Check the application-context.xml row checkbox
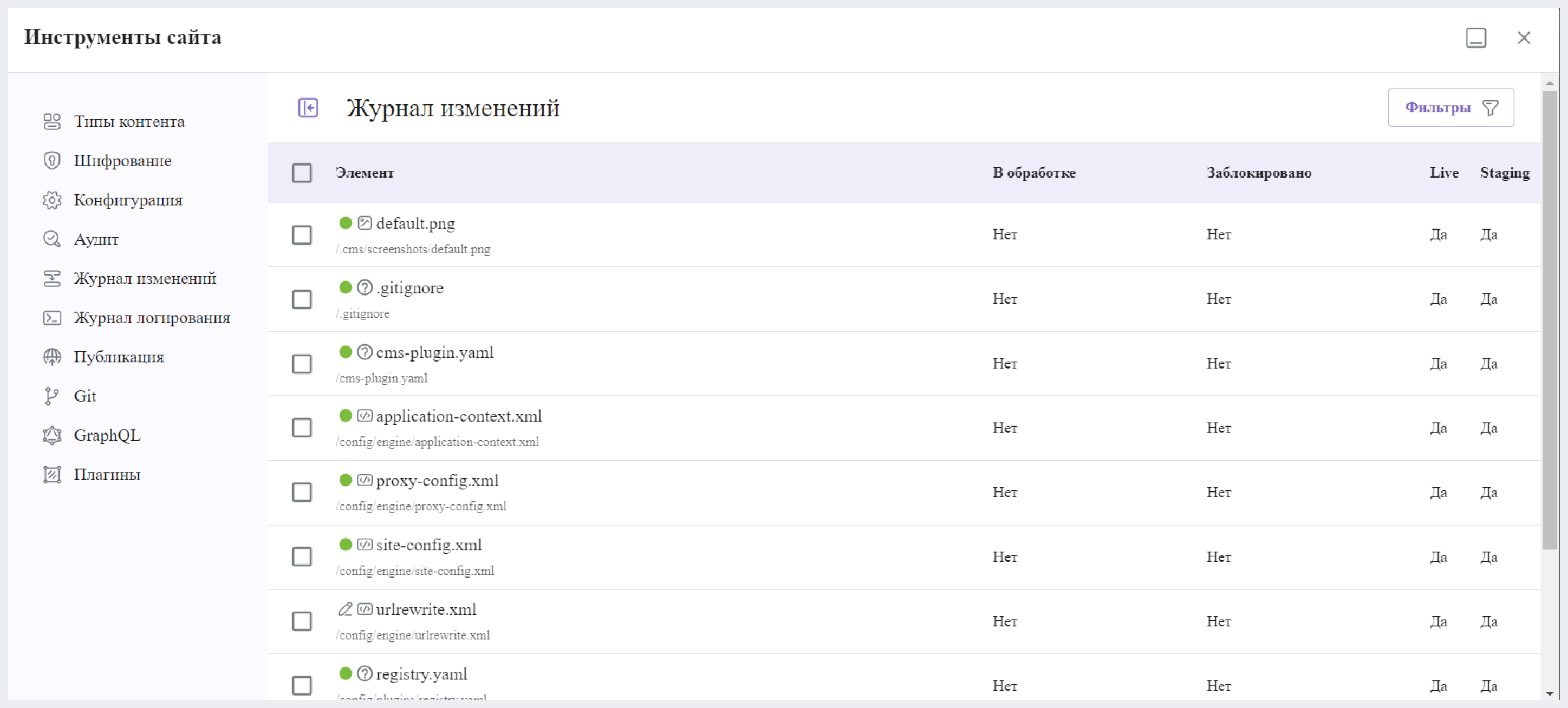The height and width of the screenshot is (708, 1568). click(302, 428)
